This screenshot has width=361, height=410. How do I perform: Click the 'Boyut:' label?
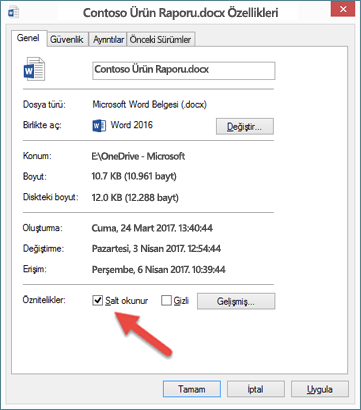[34, 176]
